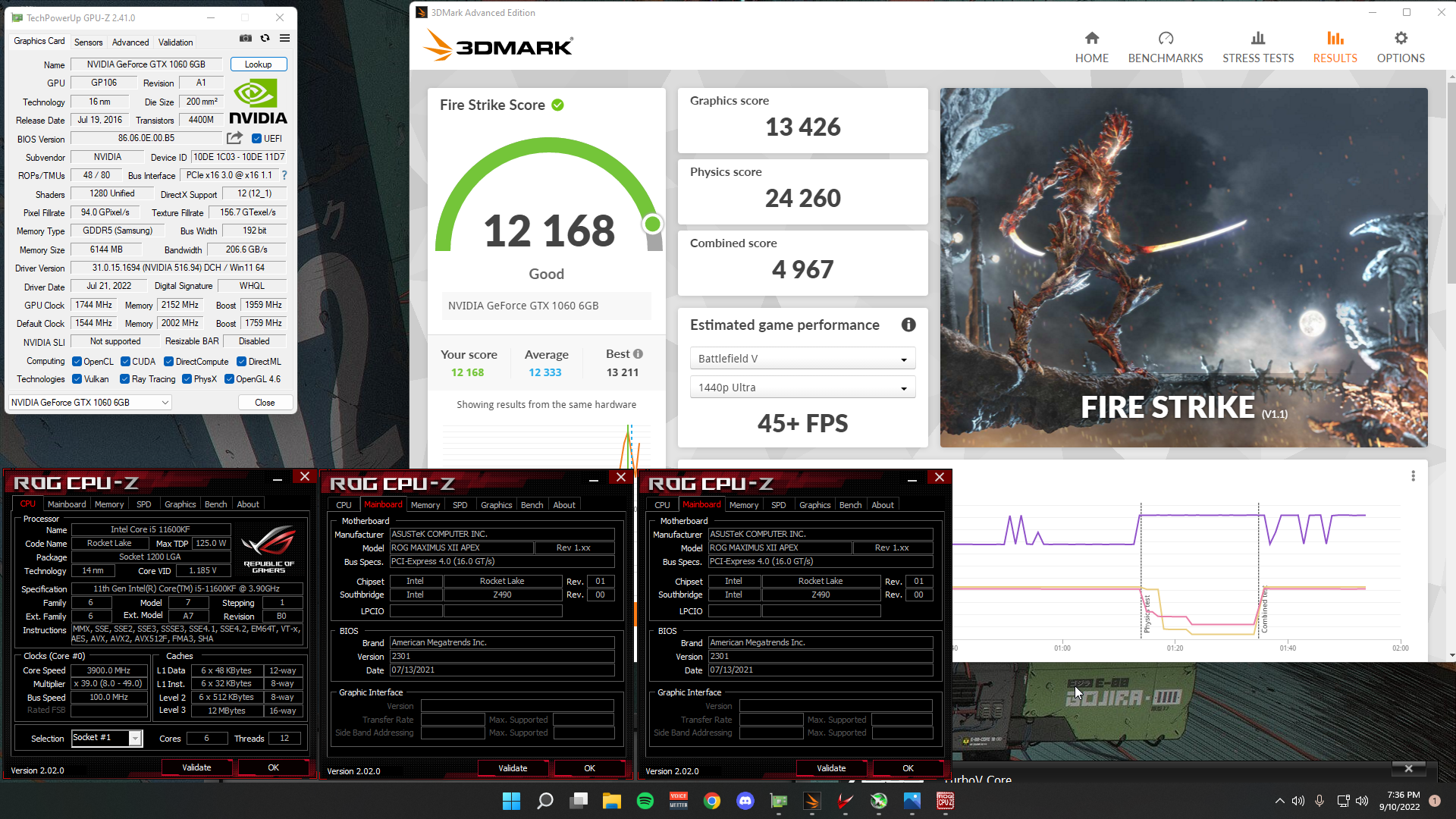1456x819 pixels.
Task: Open the Windows Start menu
Action: coord(512,801)
